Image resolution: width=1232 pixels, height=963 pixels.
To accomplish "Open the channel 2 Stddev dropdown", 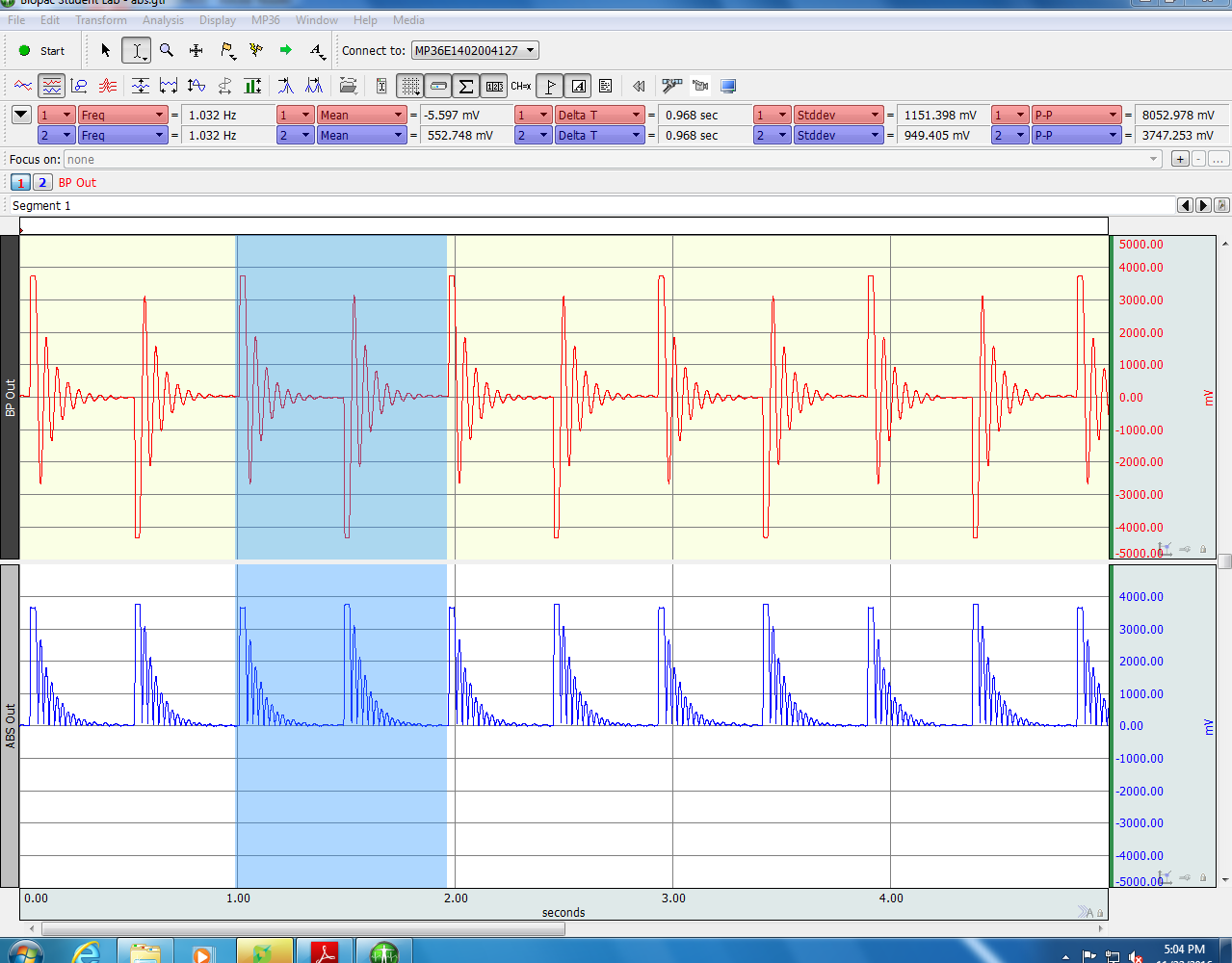I will pos(839,135).
